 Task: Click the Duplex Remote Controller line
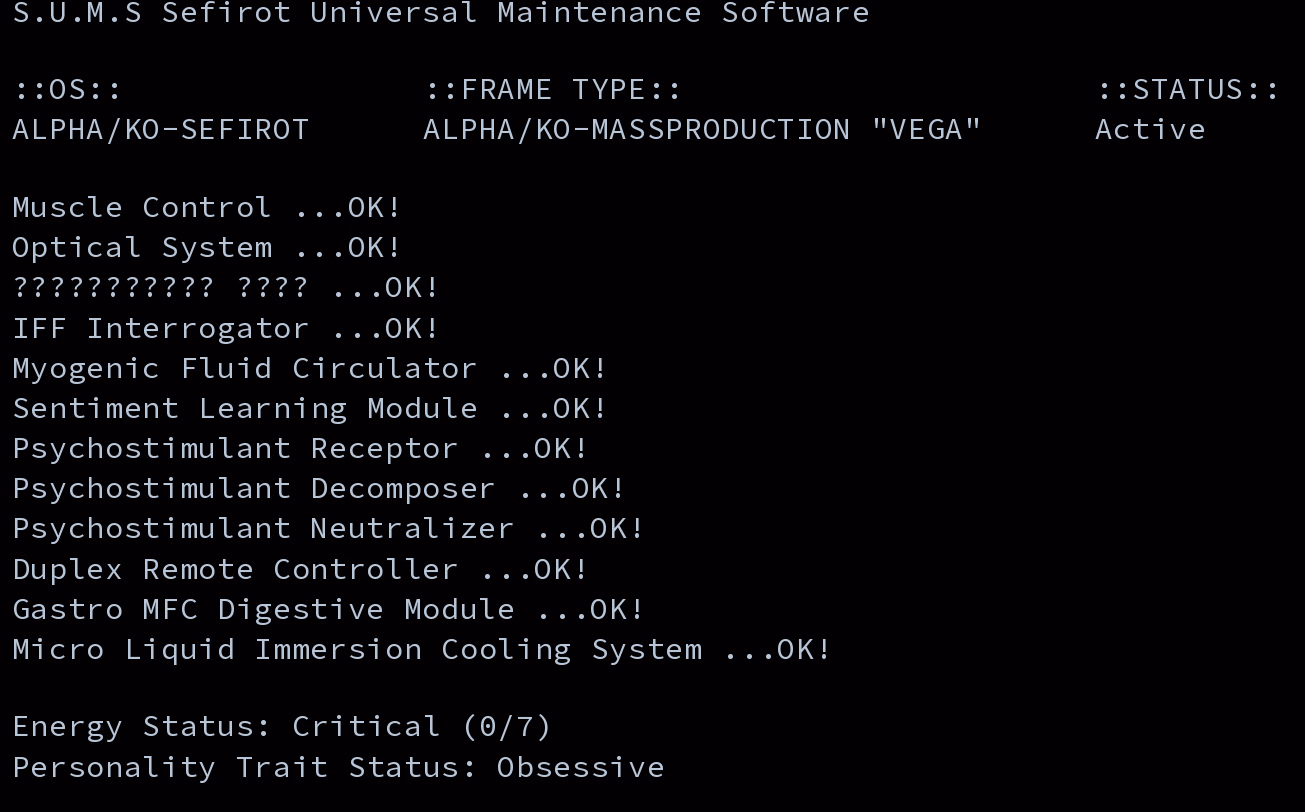(300, 569)
